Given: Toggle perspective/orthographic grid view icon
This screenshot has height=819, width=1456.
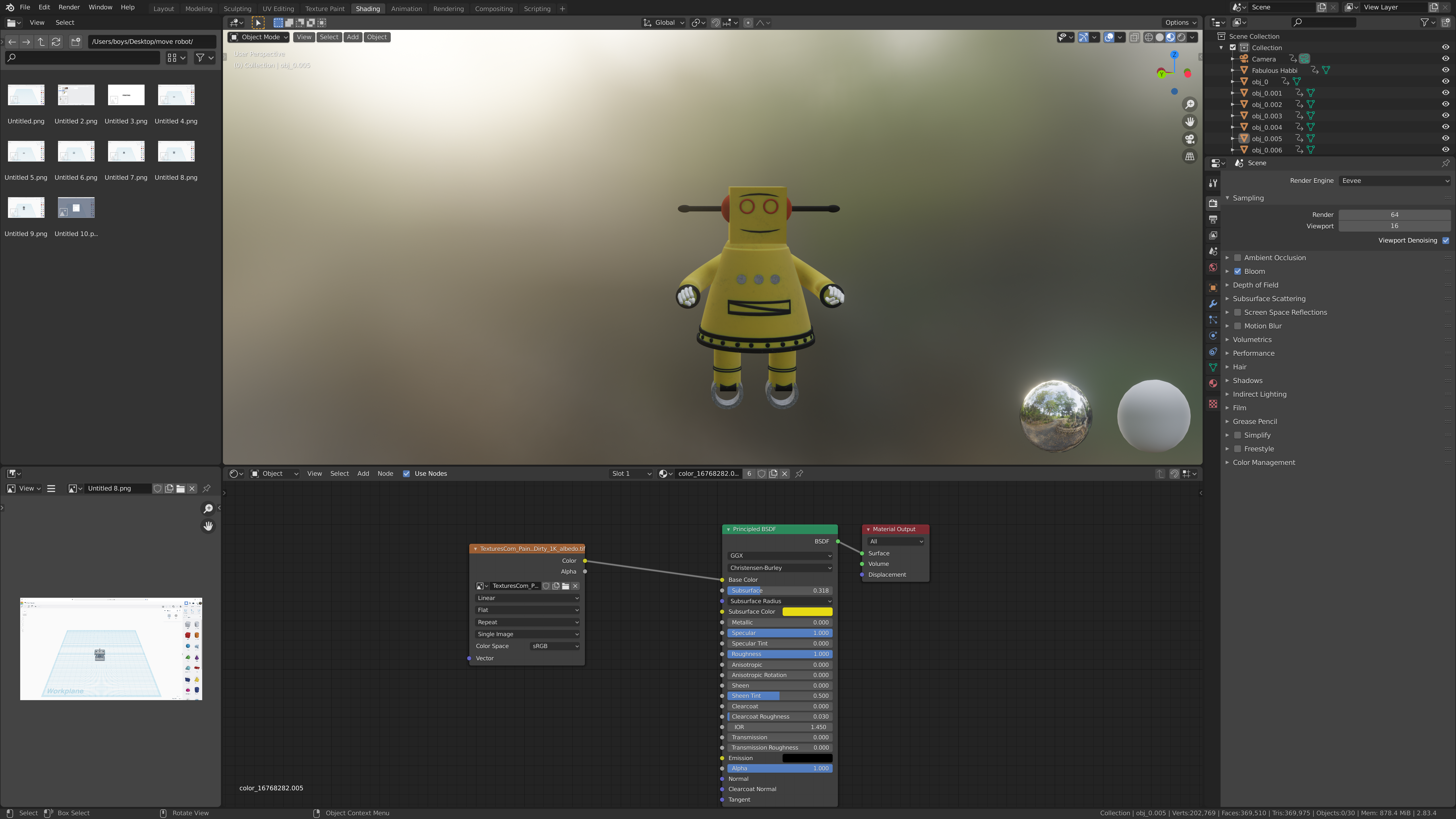Looking at the screenshot, I should click(1190, 157).
